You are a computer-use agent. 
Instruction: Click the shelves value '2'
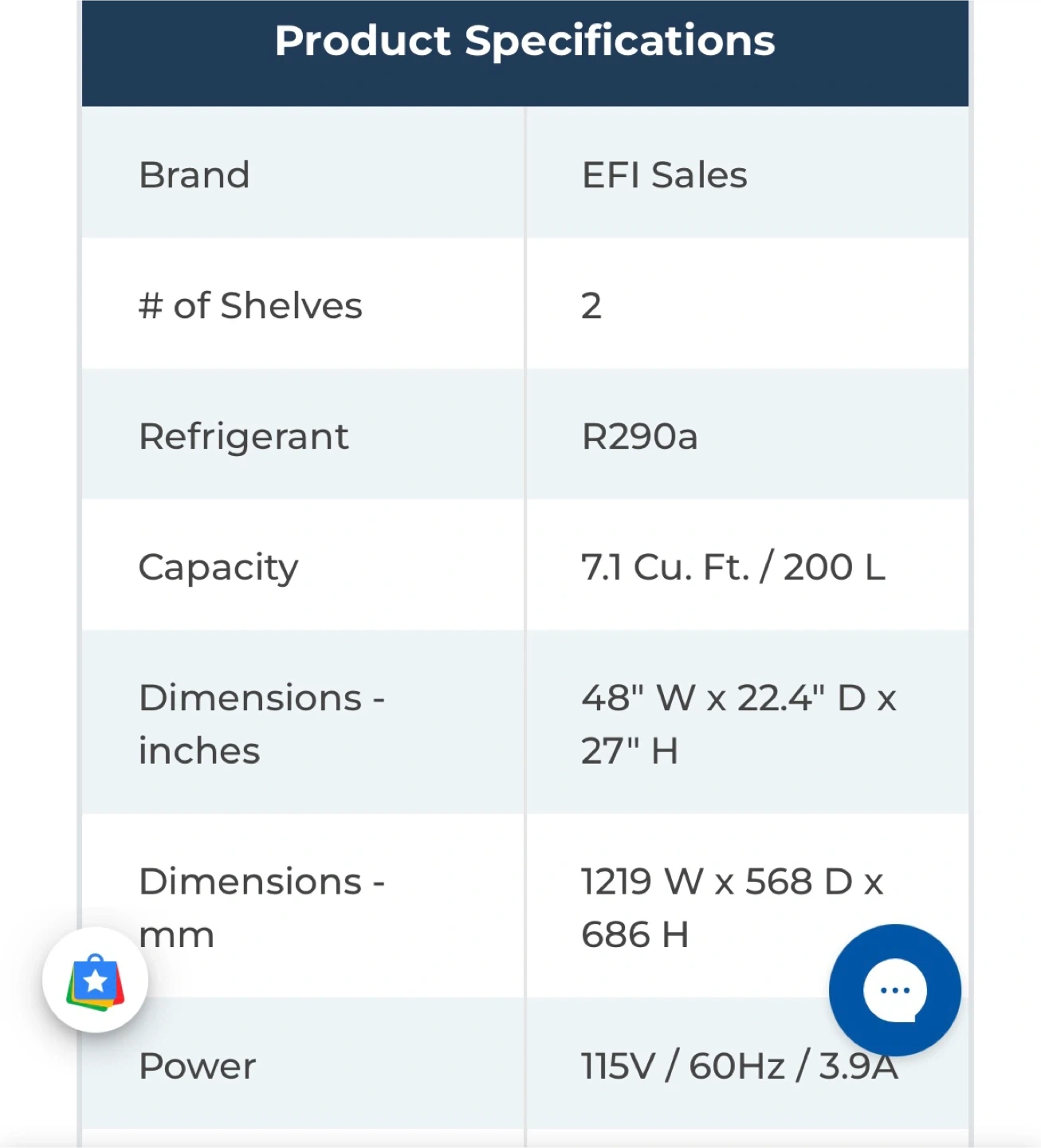(591, 306)
